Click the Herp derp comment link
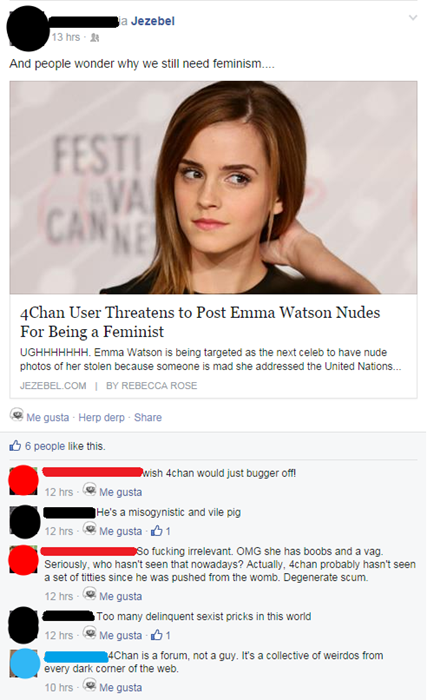Viewport: 427px width, 700px height. [x=101, y=417]
